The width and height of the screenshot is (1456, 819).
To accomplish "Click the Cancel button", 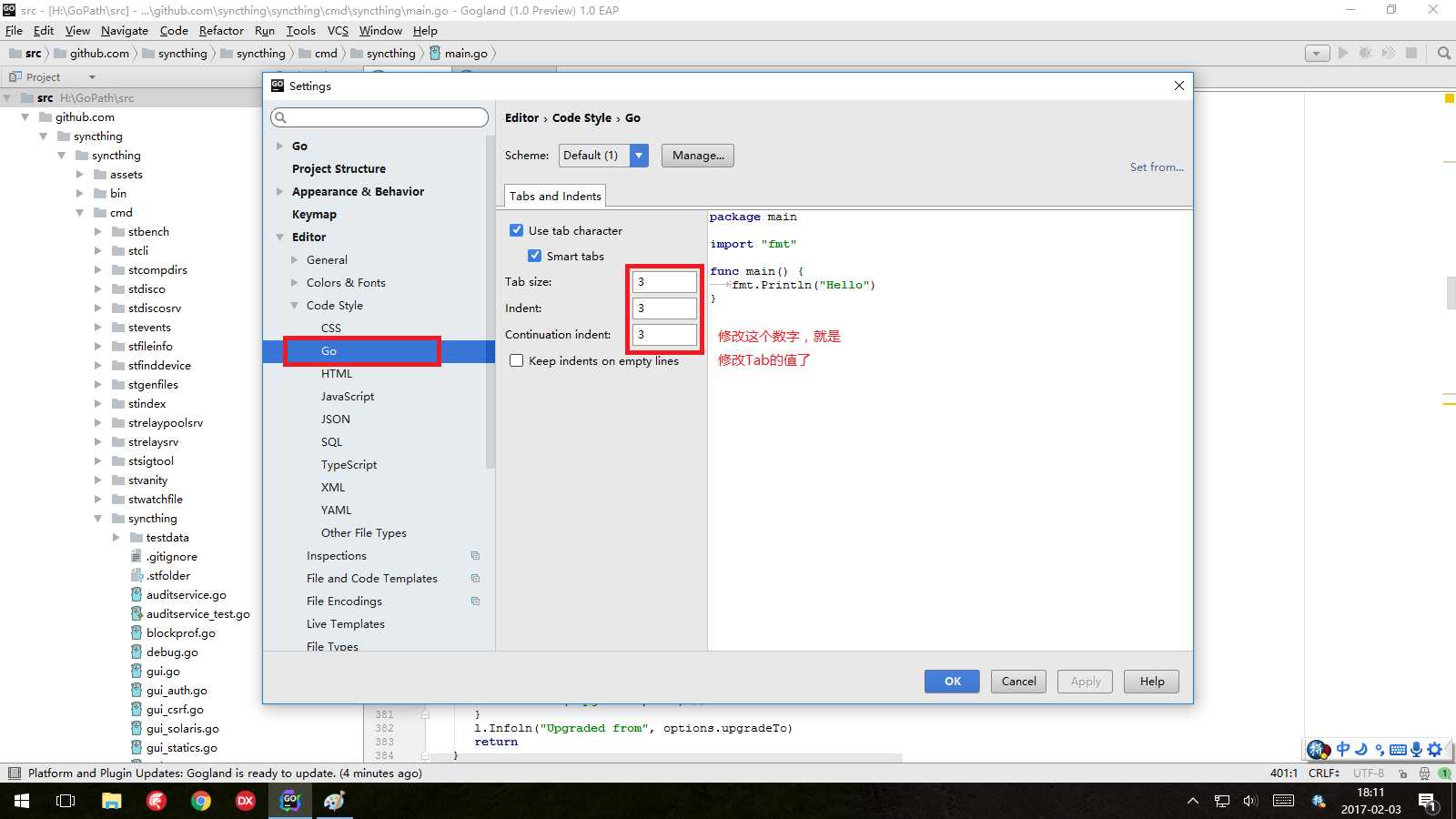I will (1019, 682).
